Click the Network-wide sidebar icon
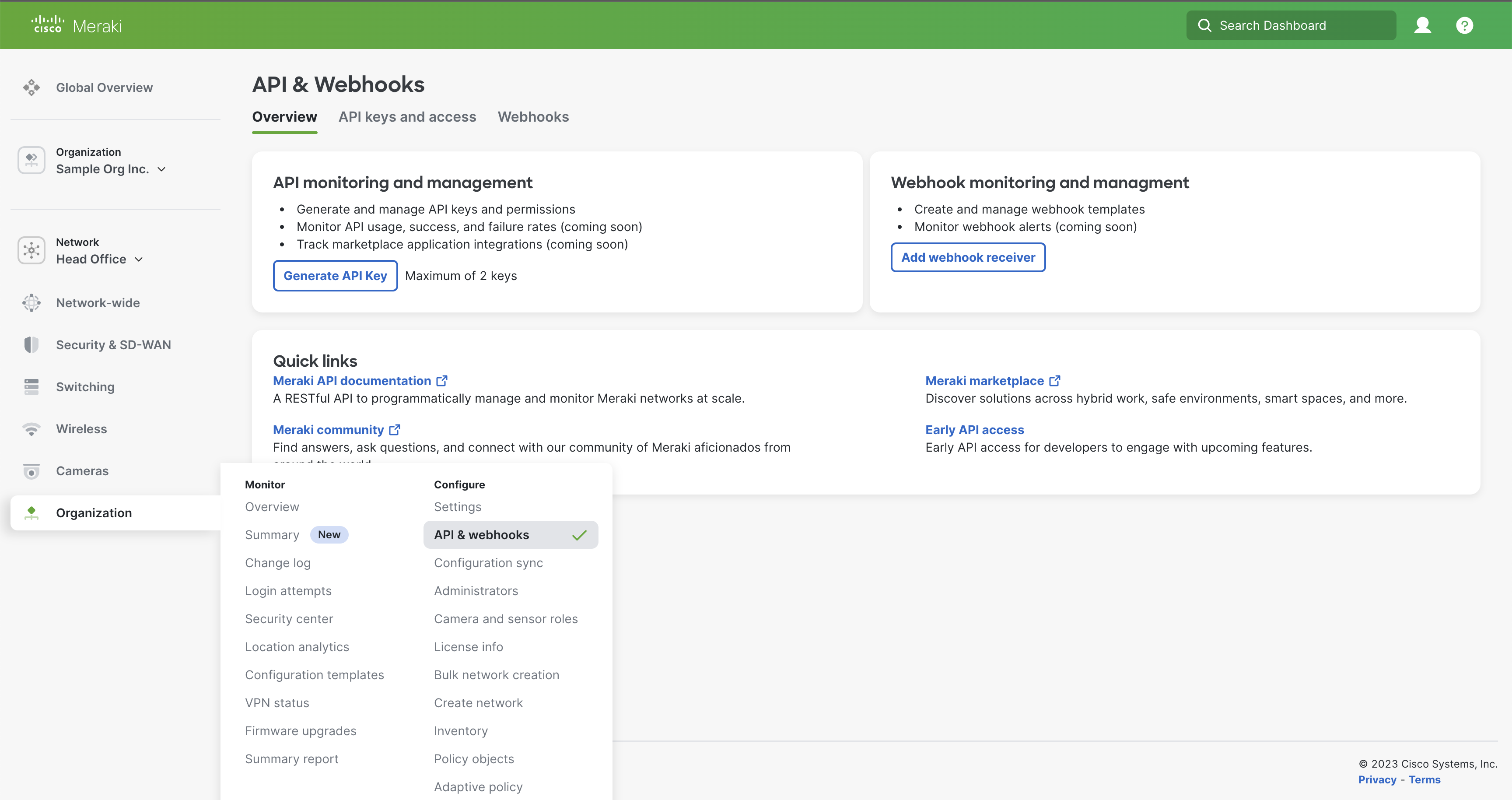 (31, 303)
